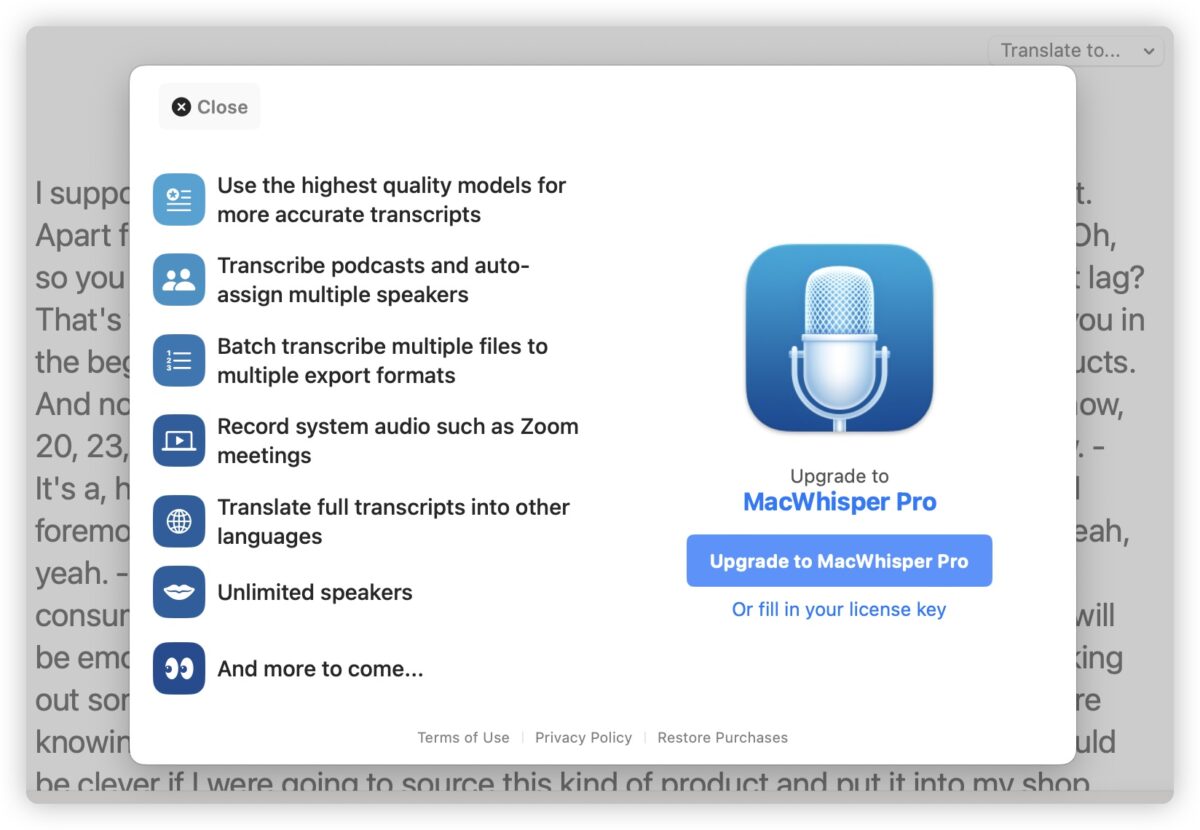Click the translate globe icon
Screen dimensions: 1200x830
(179, 521)
